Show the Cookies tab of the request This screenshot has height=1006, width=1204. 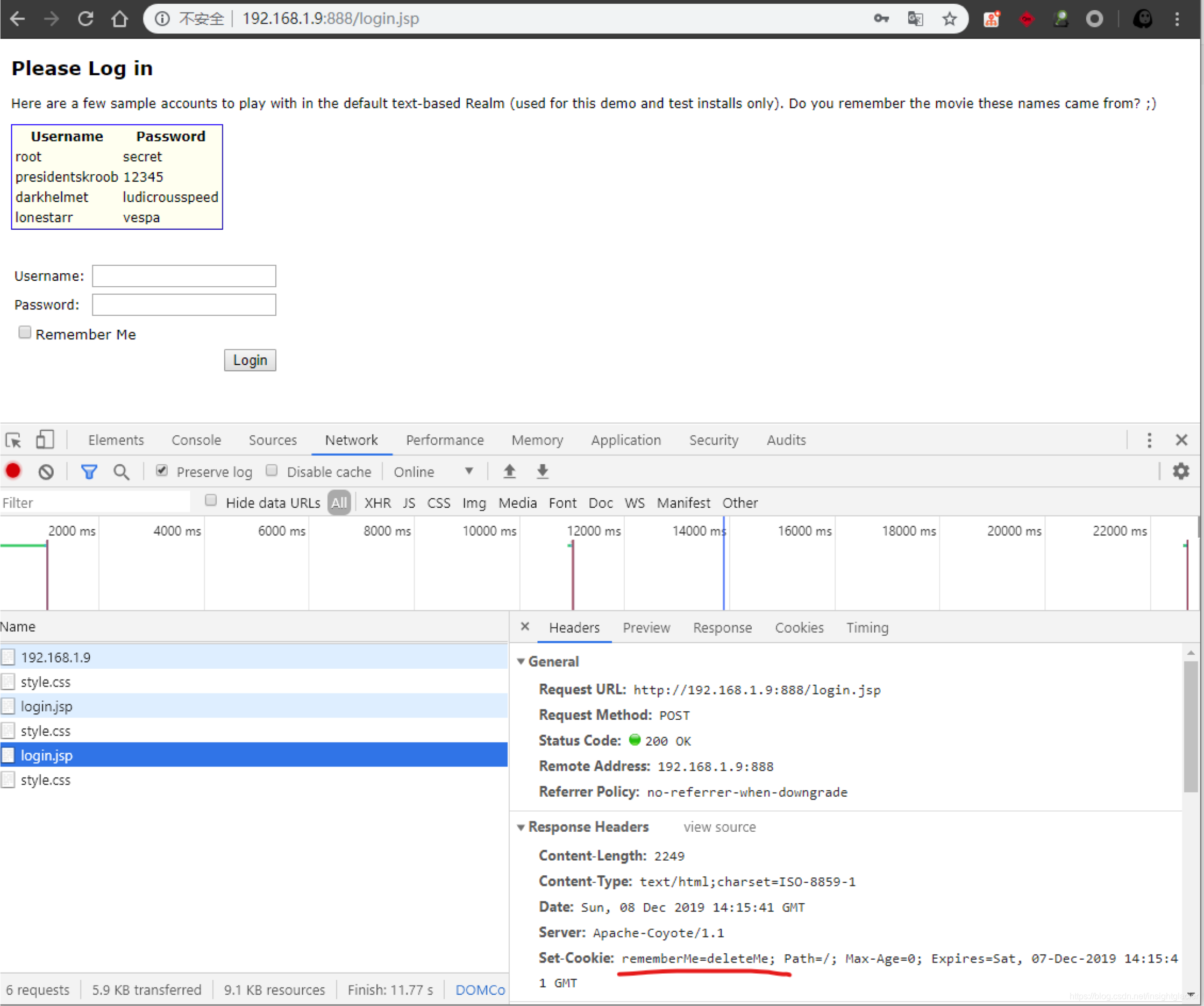[x=799, y=627]
